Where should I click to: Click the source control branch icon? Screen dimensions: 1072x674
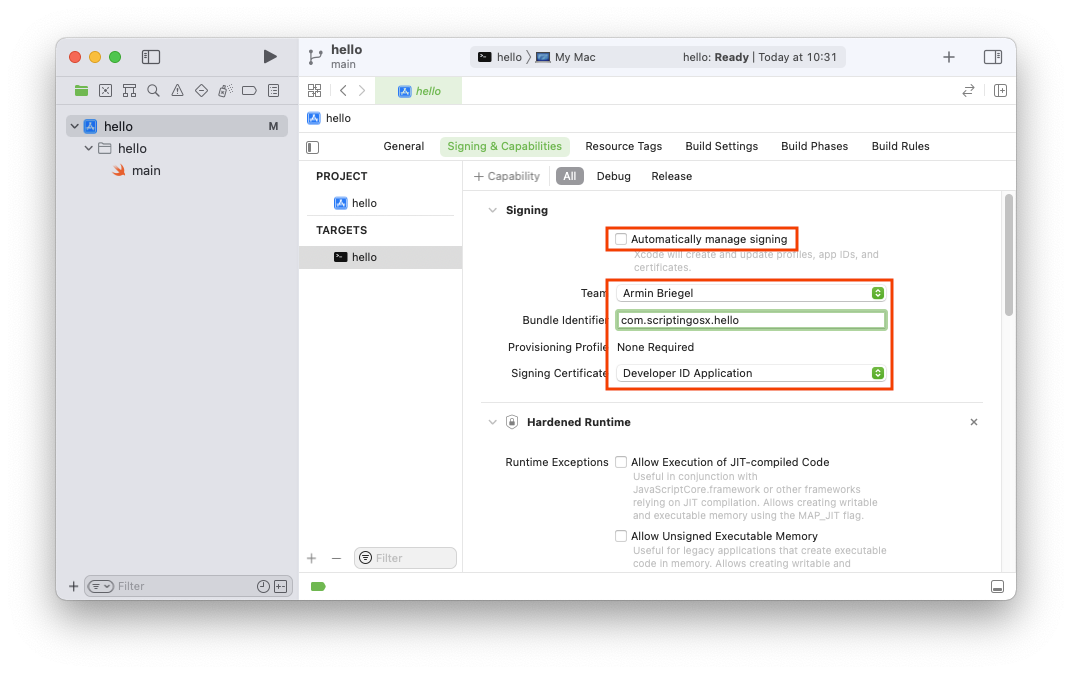[315, 57]
